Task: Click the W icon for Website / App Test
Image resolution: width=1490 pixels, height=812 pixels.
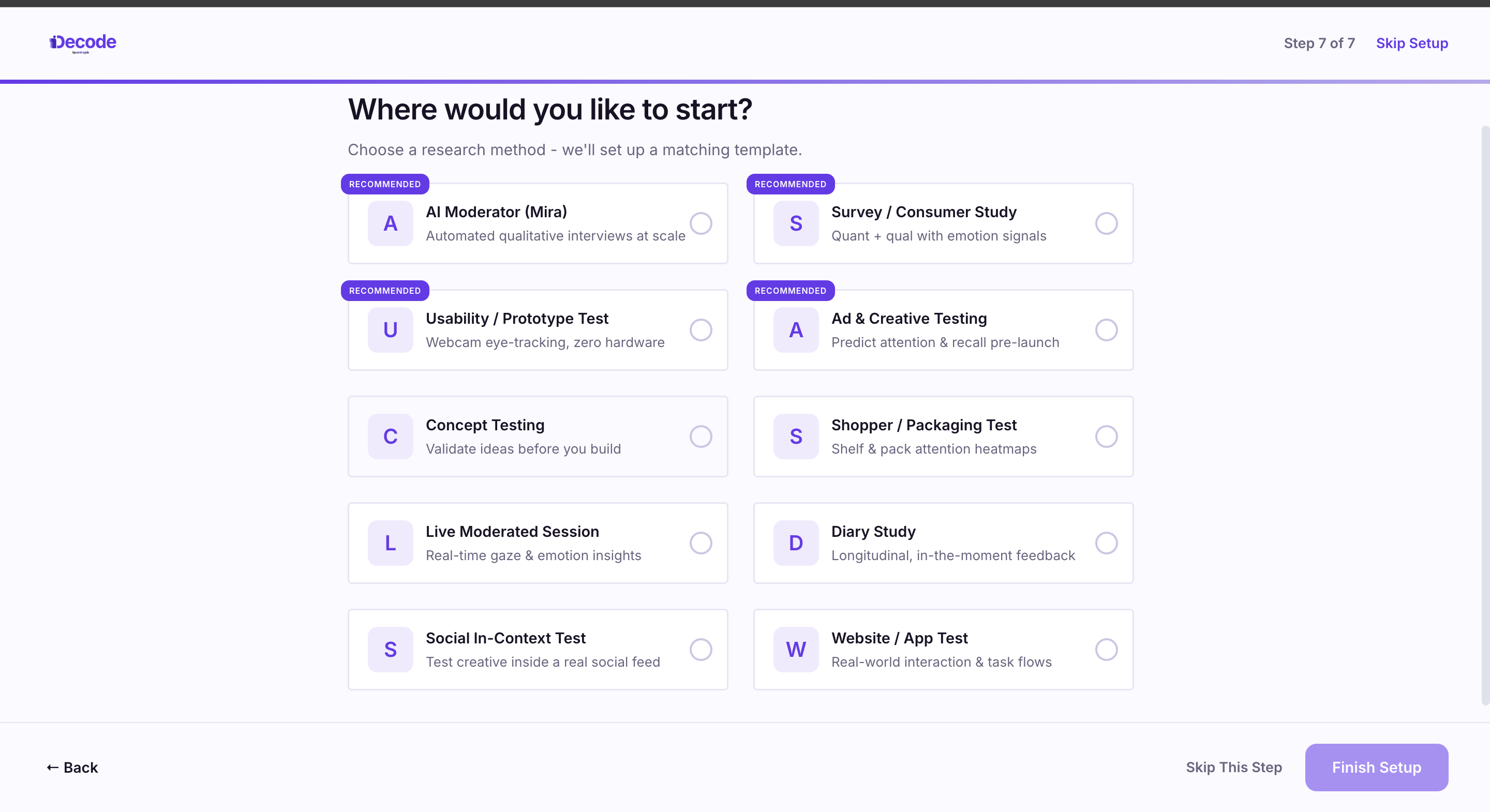Action: click(796, 649)
